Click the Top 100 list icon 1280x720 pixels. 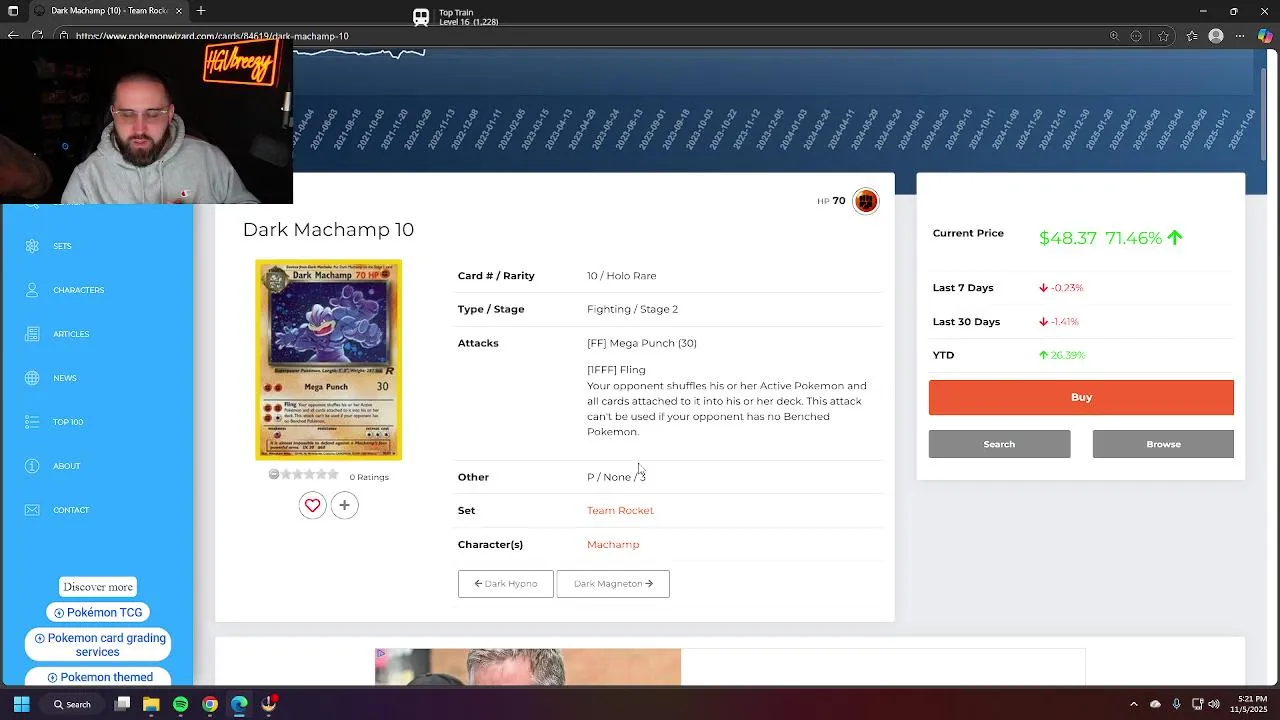click(32, 422)
